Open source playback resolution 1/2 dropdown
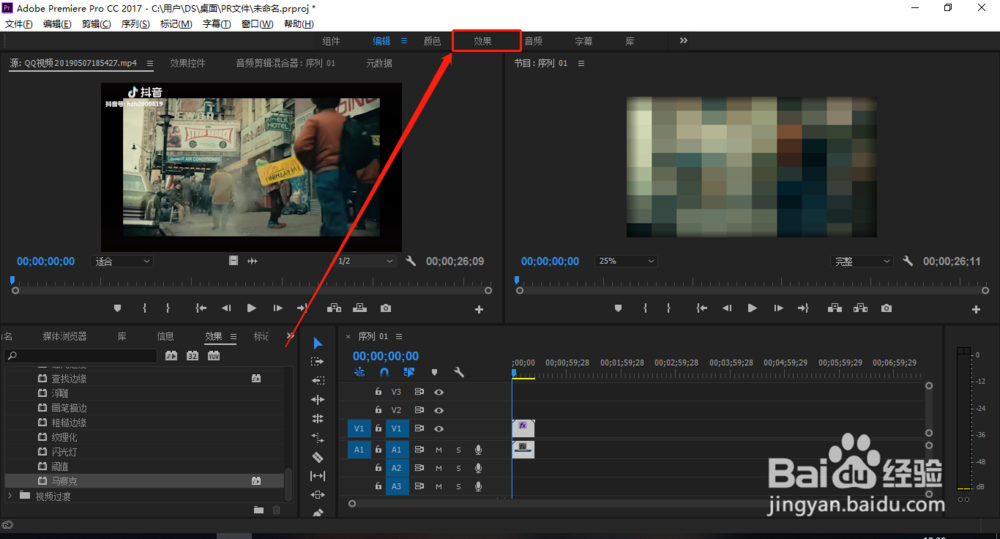This screenshot has height=539, width=1000. click(x=365, y=262)
